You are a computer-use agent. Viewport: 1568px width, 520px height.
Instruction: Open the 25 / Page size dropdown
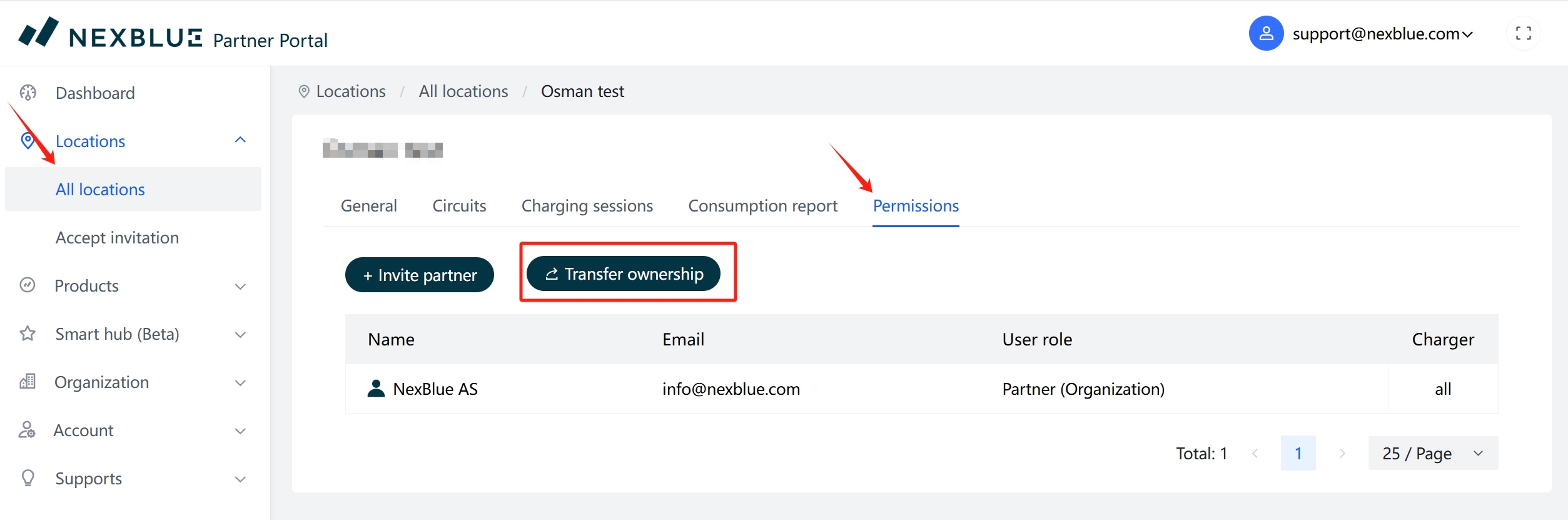click(1432, 453)
